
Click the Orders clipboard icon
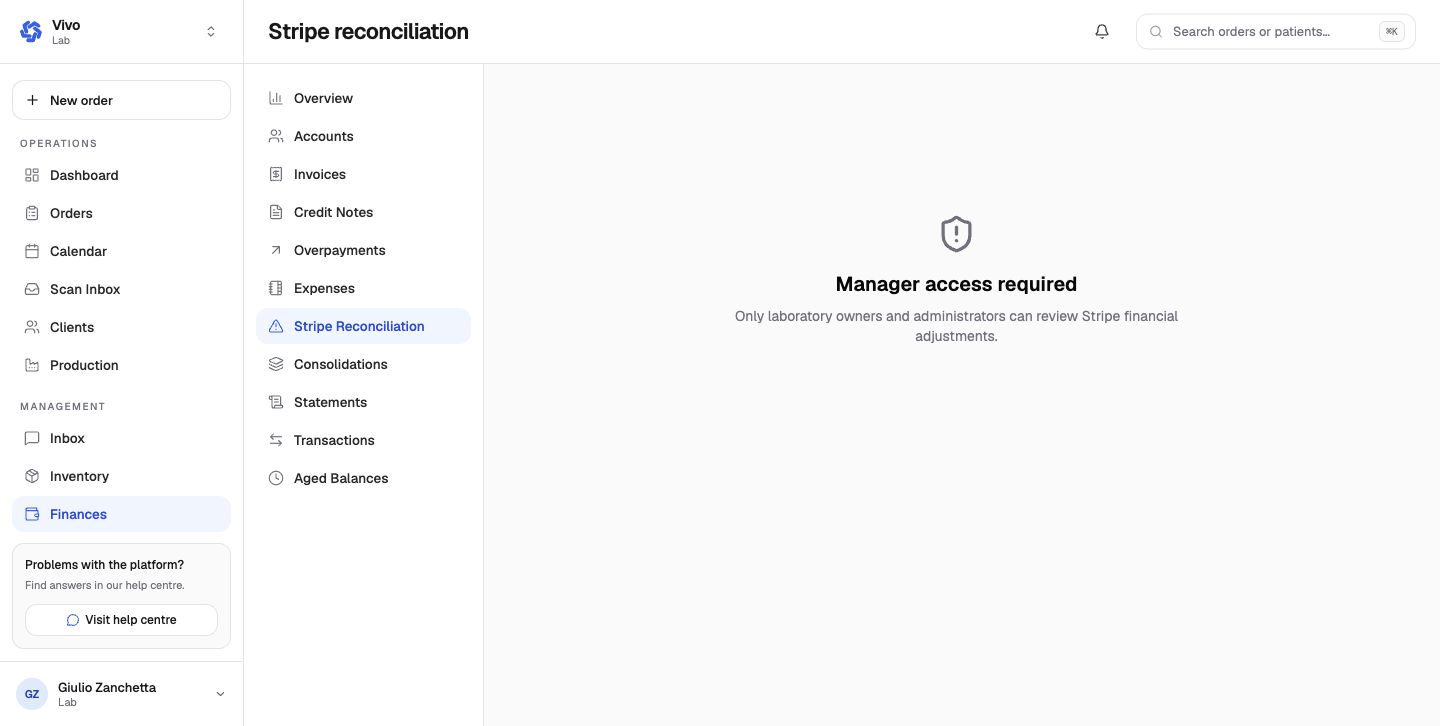[32, 213]
